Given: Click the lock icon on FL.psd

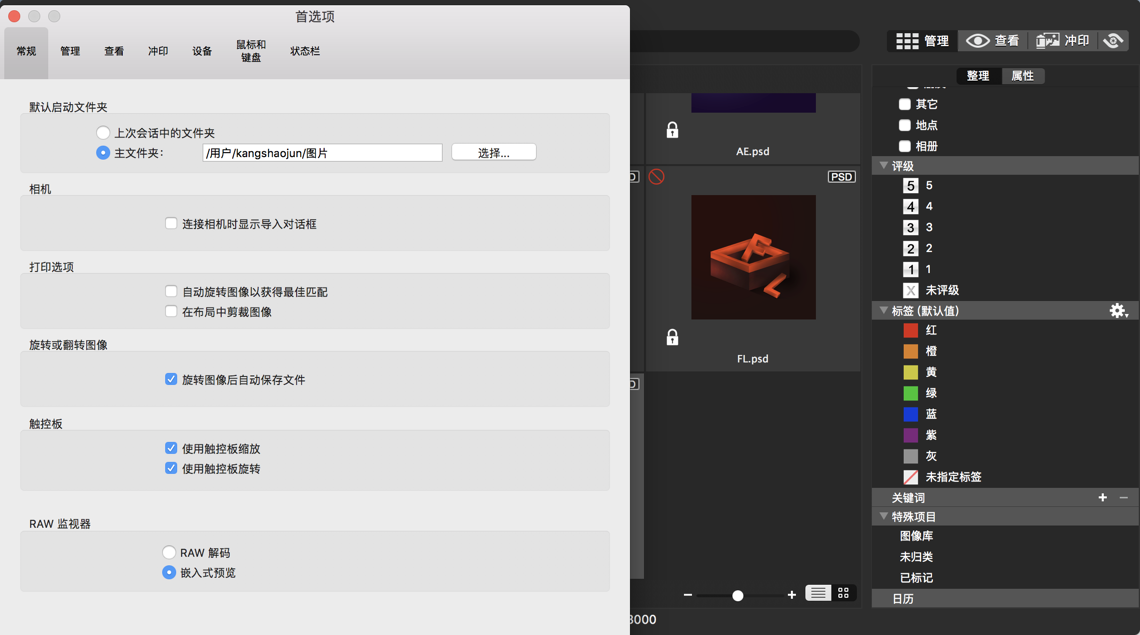Looking at the screenshot, I should pos(672,338).
